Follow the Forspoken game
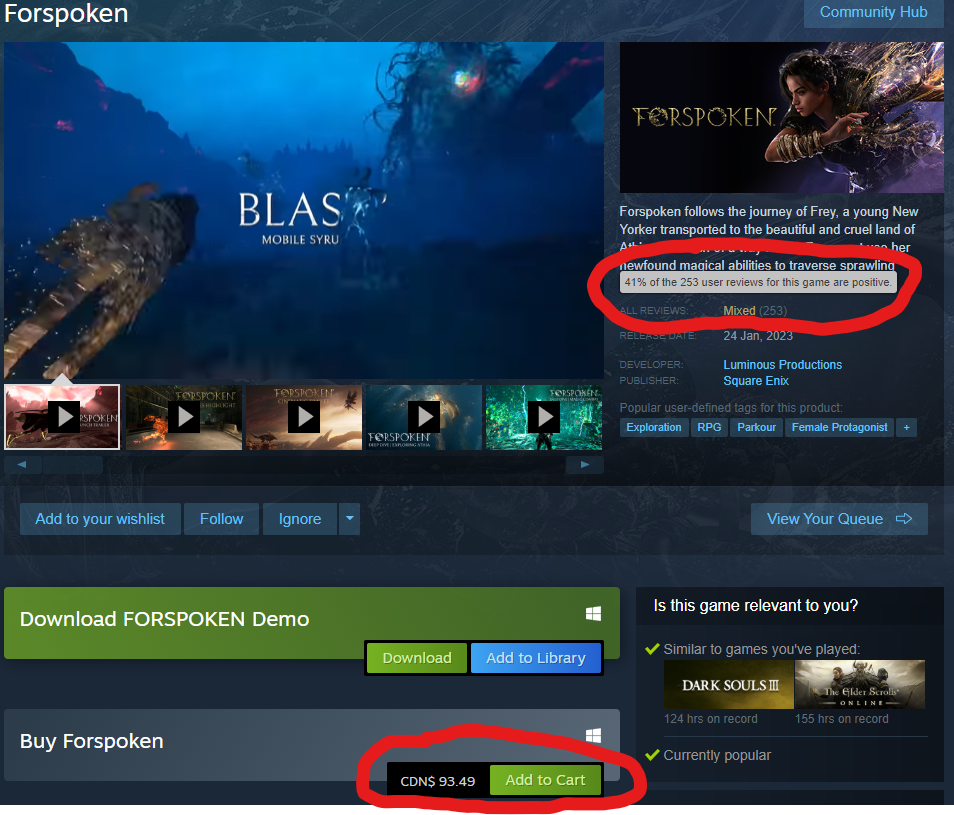Image resolution: width=954 pixels, height=815 pixels. pyautogui.click(x=221, y=519)
